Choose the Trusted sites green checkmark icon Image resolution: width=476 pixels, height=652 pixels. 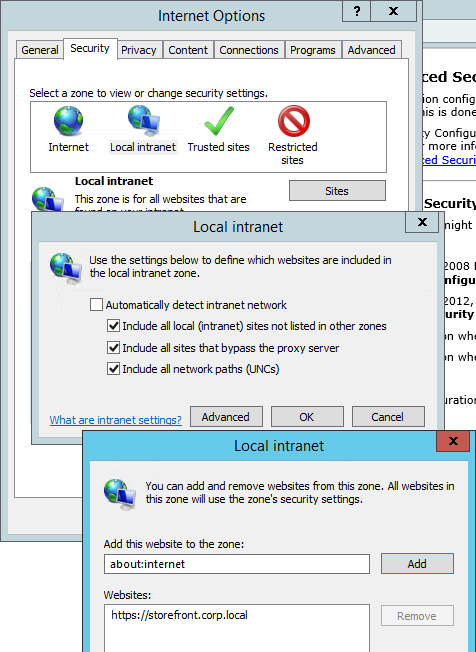coord(219,121)
